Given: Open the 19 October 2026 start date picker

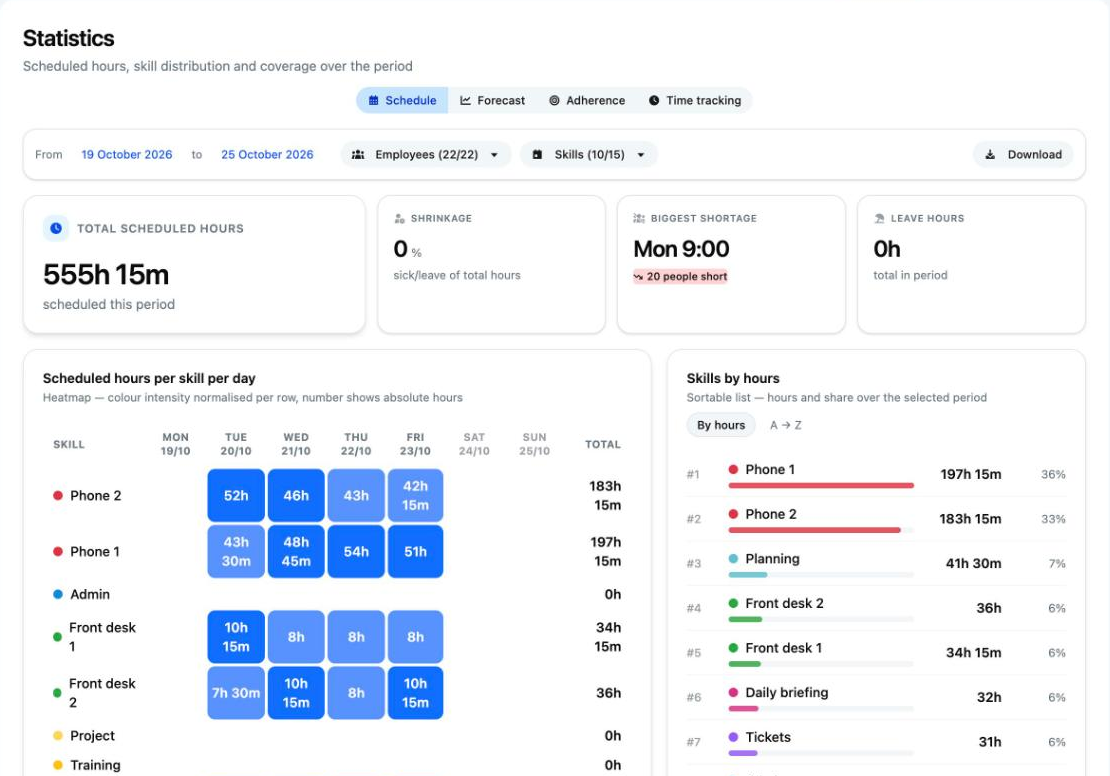Looking at the screenshot, I should pyautogui.click(x=127, y=154).
